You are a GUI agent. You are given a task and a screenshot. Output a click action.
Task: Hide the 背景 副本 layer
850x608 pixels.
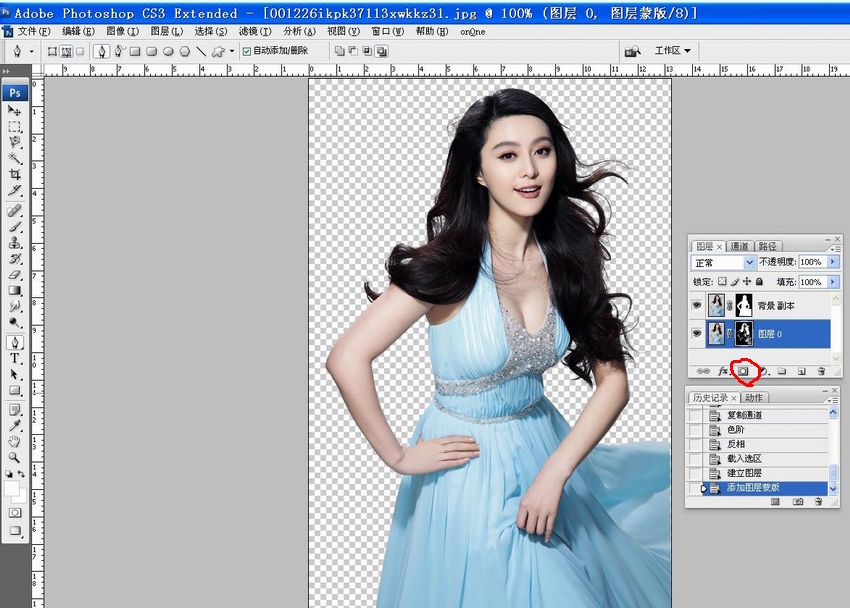pos(697,305)
